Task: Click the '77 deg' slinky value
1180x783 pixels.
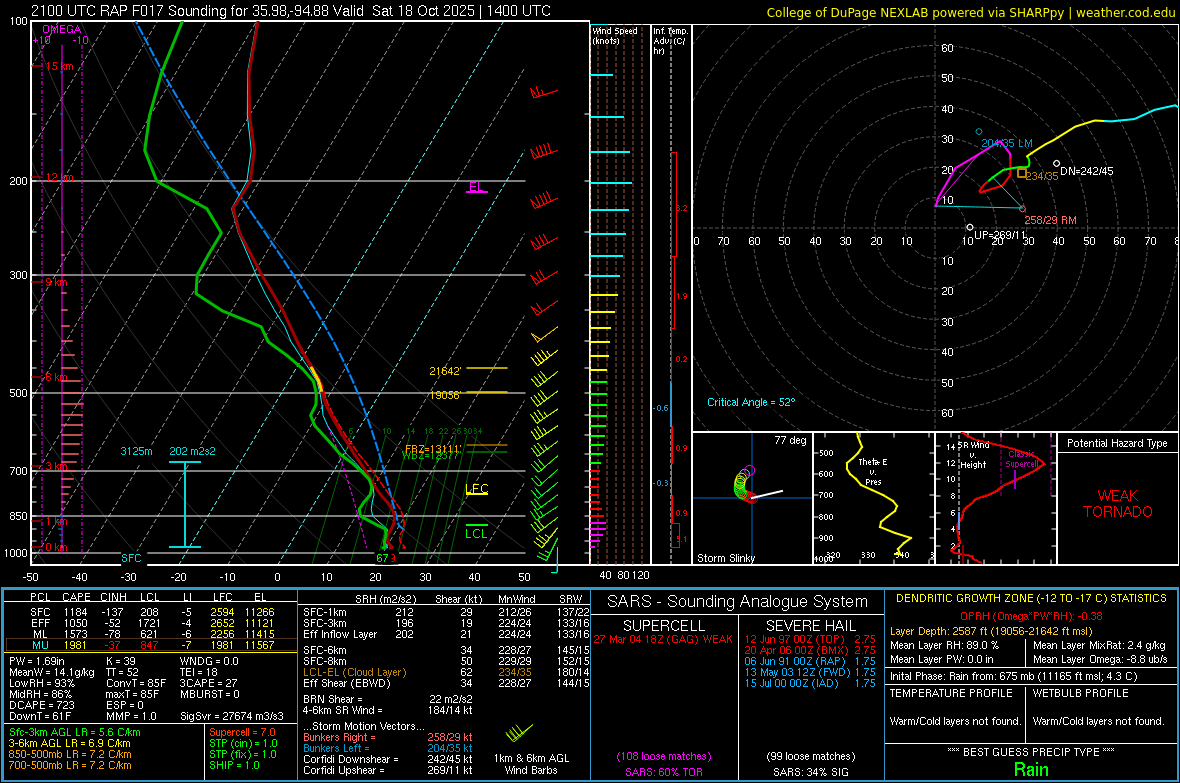Action: point(790,440)
